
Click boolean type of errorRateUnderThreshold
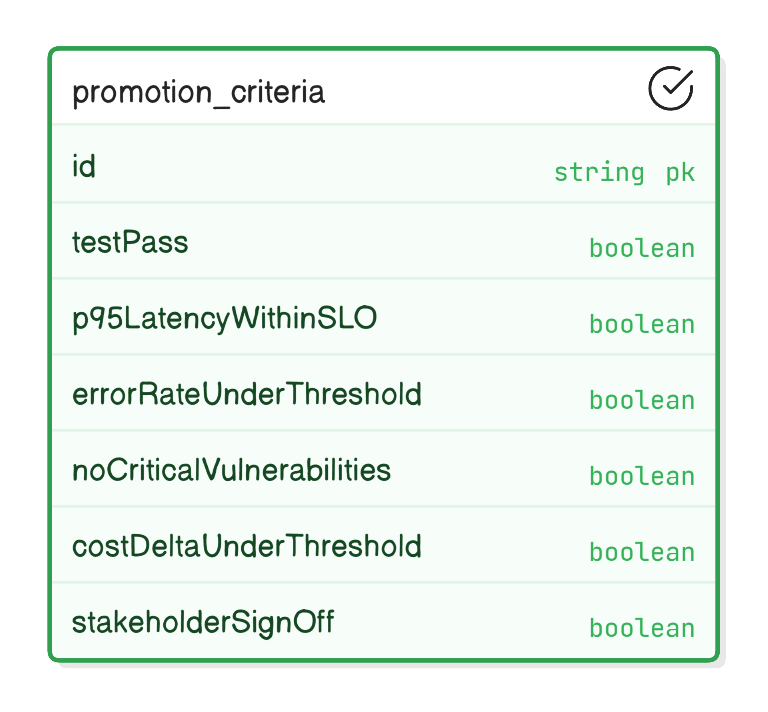[642, 401]
